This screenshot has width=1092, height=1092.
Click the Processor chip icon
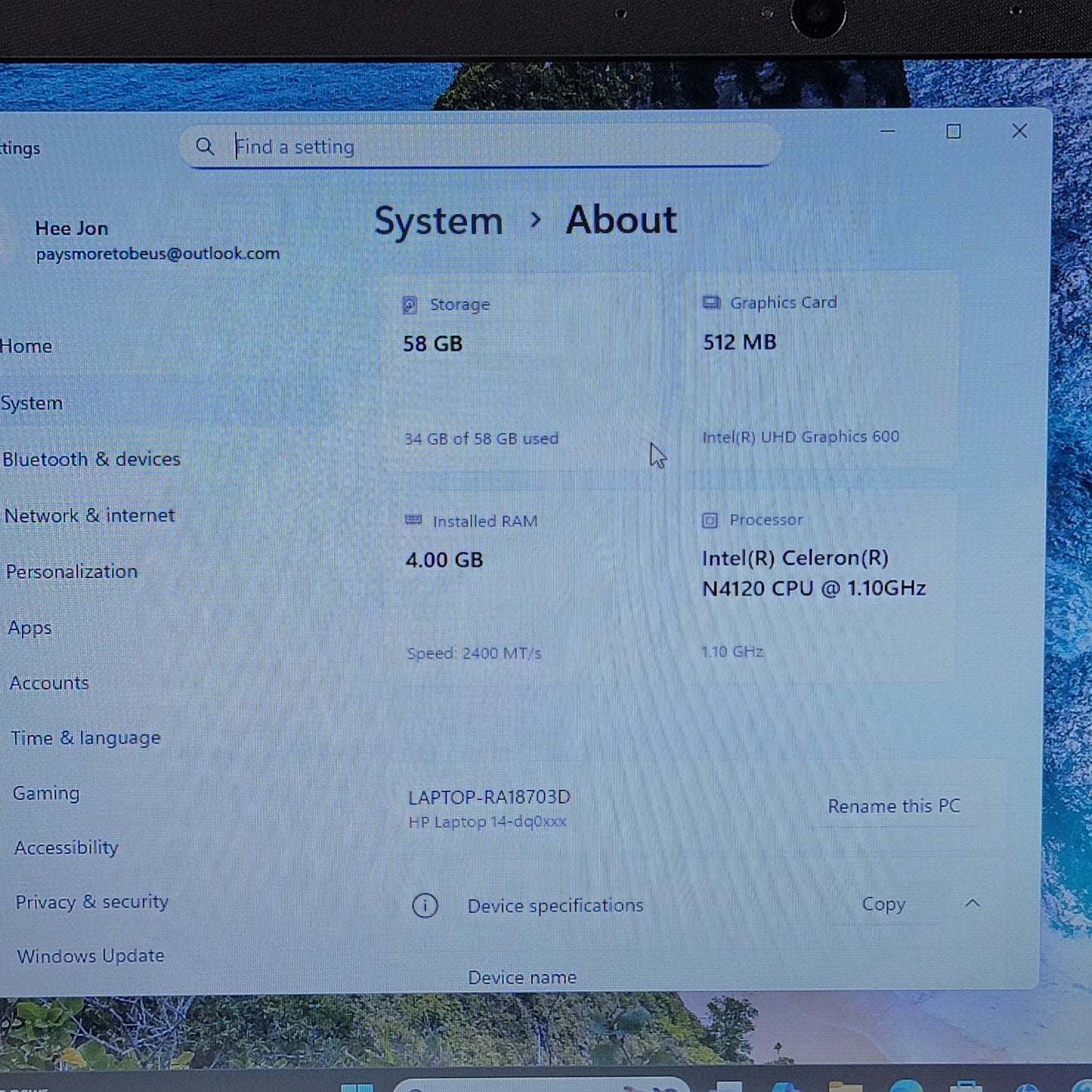(x=710, y=520)
